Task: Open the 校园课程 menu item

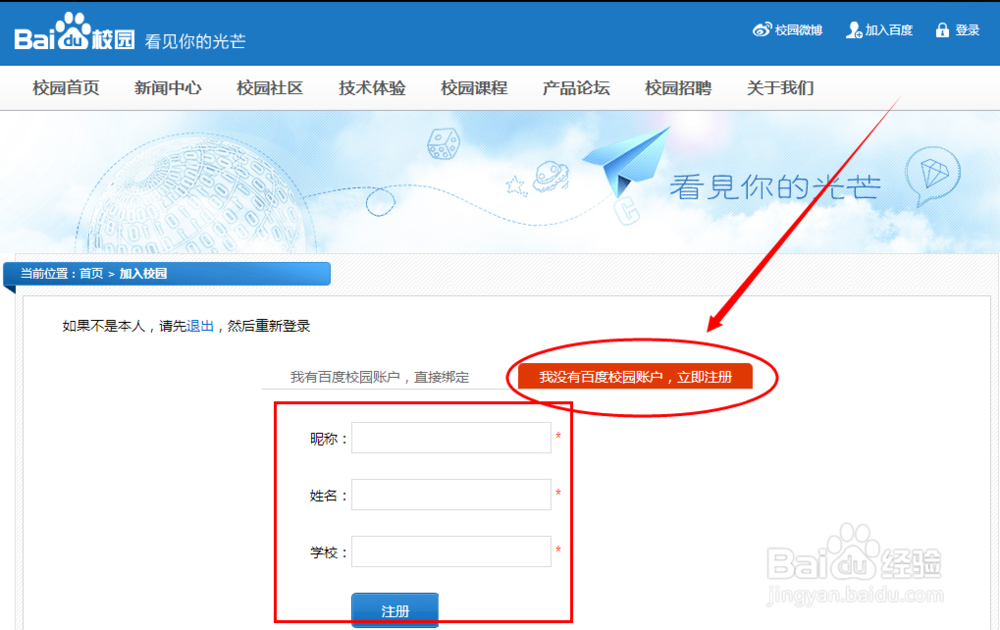Action: [x=474, y=88]
